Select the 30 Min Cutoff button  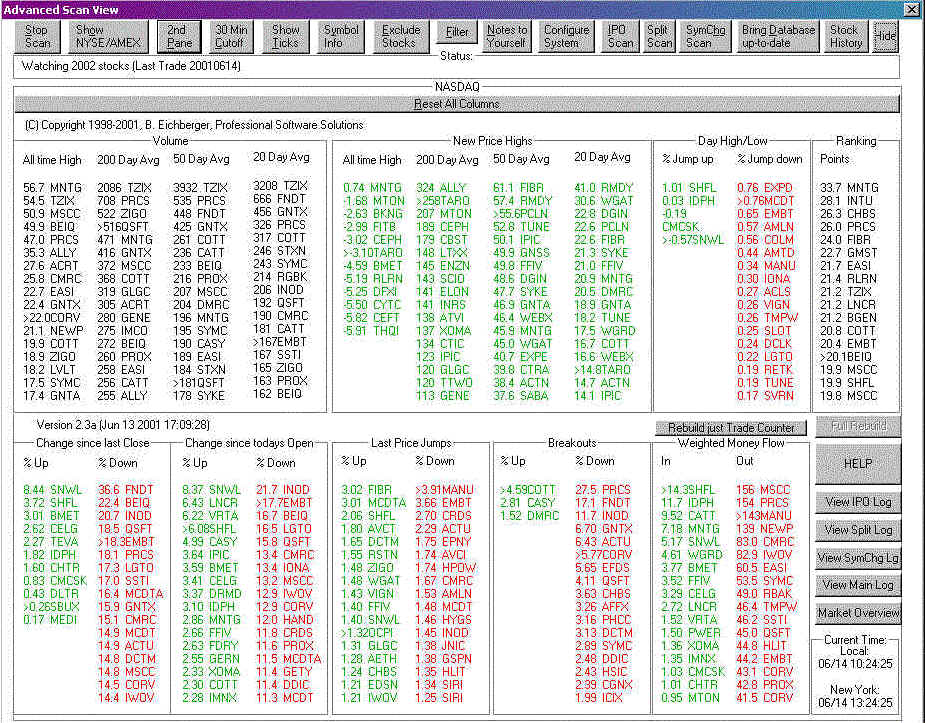point(231,37)
